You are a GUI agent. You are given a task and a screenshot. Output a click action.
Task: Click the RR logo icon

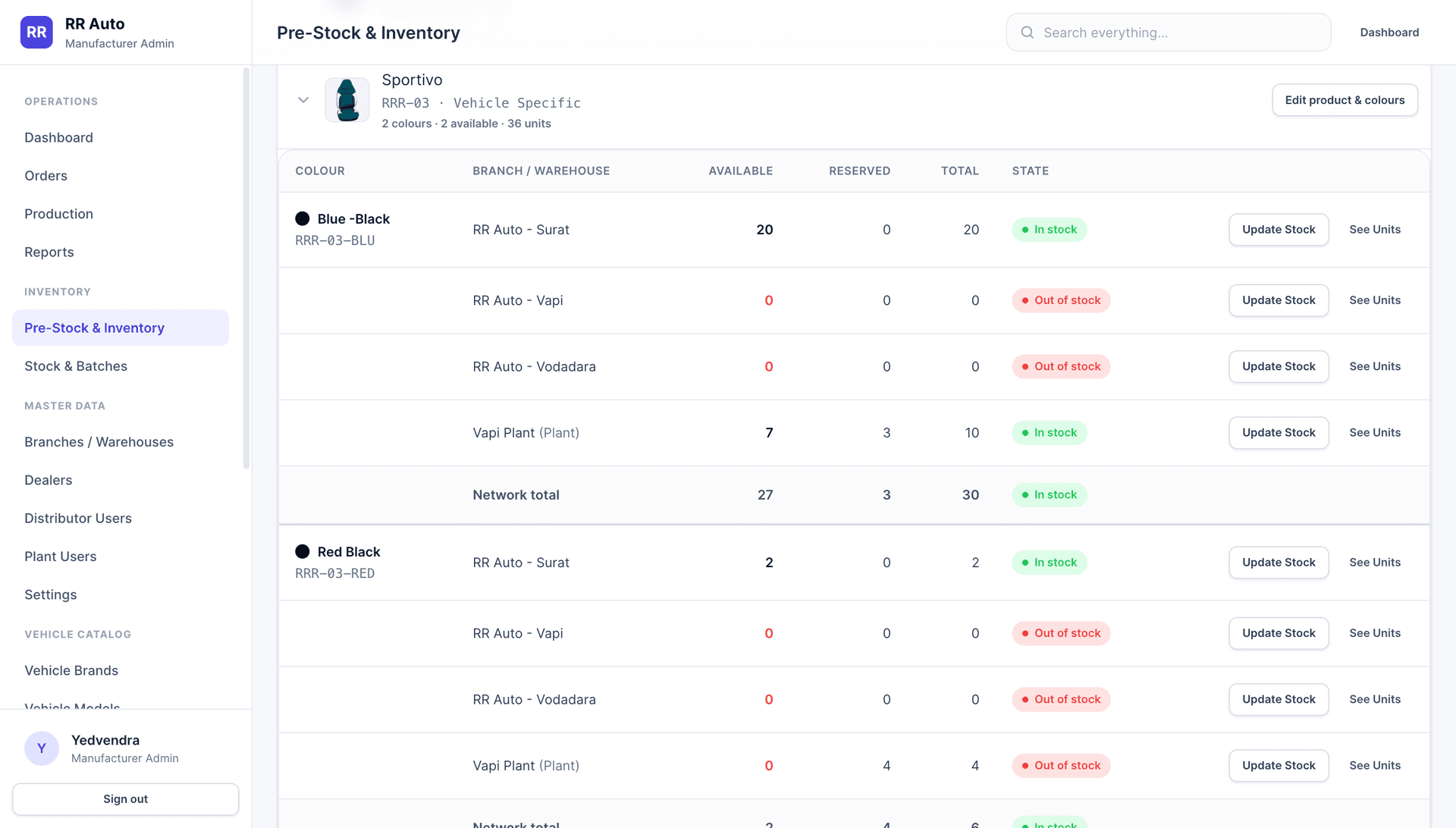point(36,33)
